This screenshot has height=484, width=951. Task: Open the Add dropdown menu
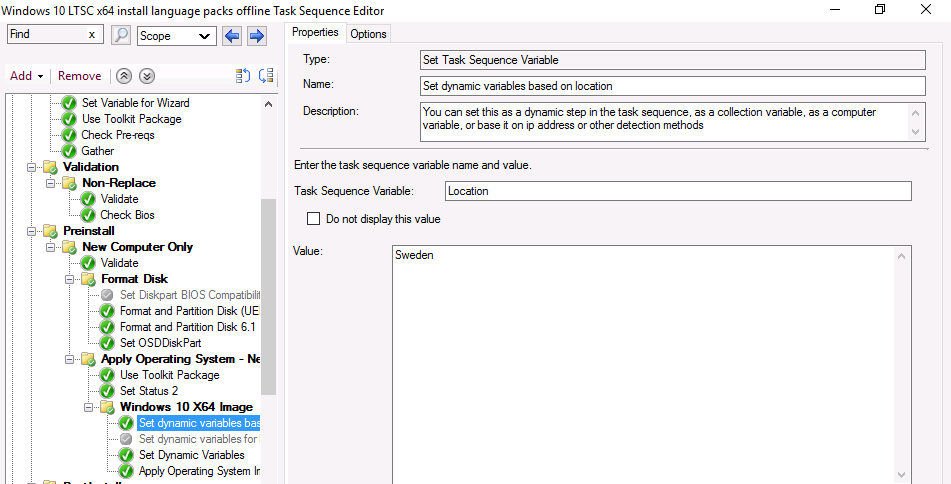[x=27, y=76]
